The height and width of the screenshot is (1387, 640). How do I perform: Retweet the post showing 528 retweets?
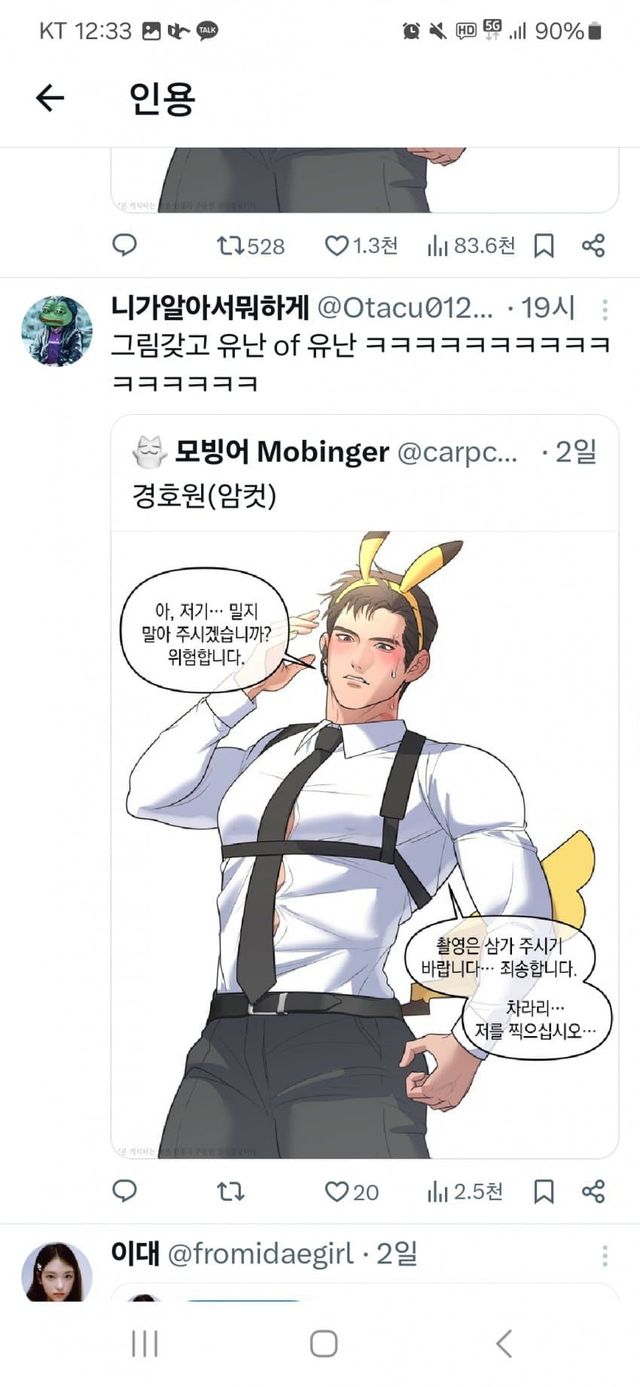tap(251, 246)
